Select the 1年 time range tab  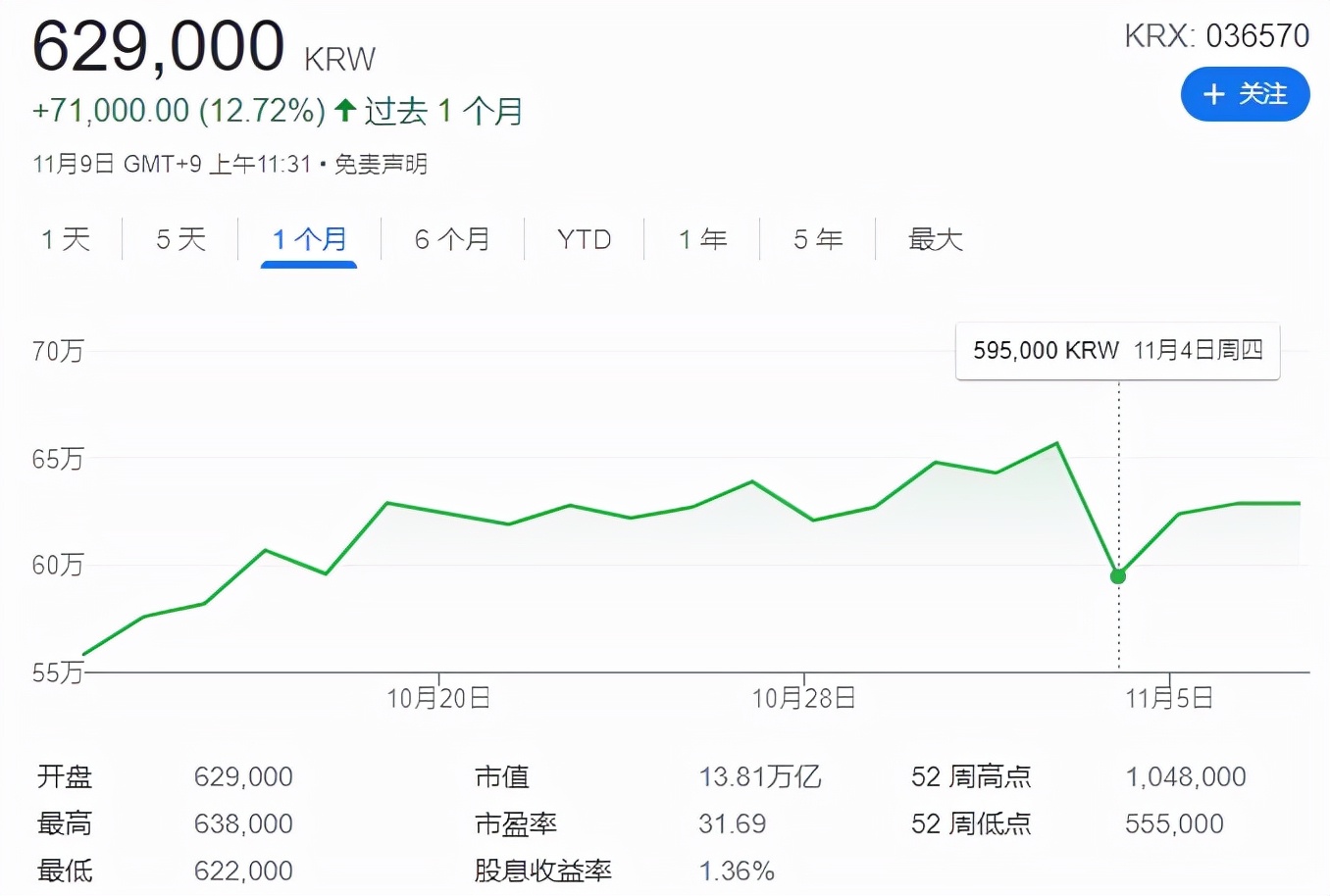click(x=702, y=238)
